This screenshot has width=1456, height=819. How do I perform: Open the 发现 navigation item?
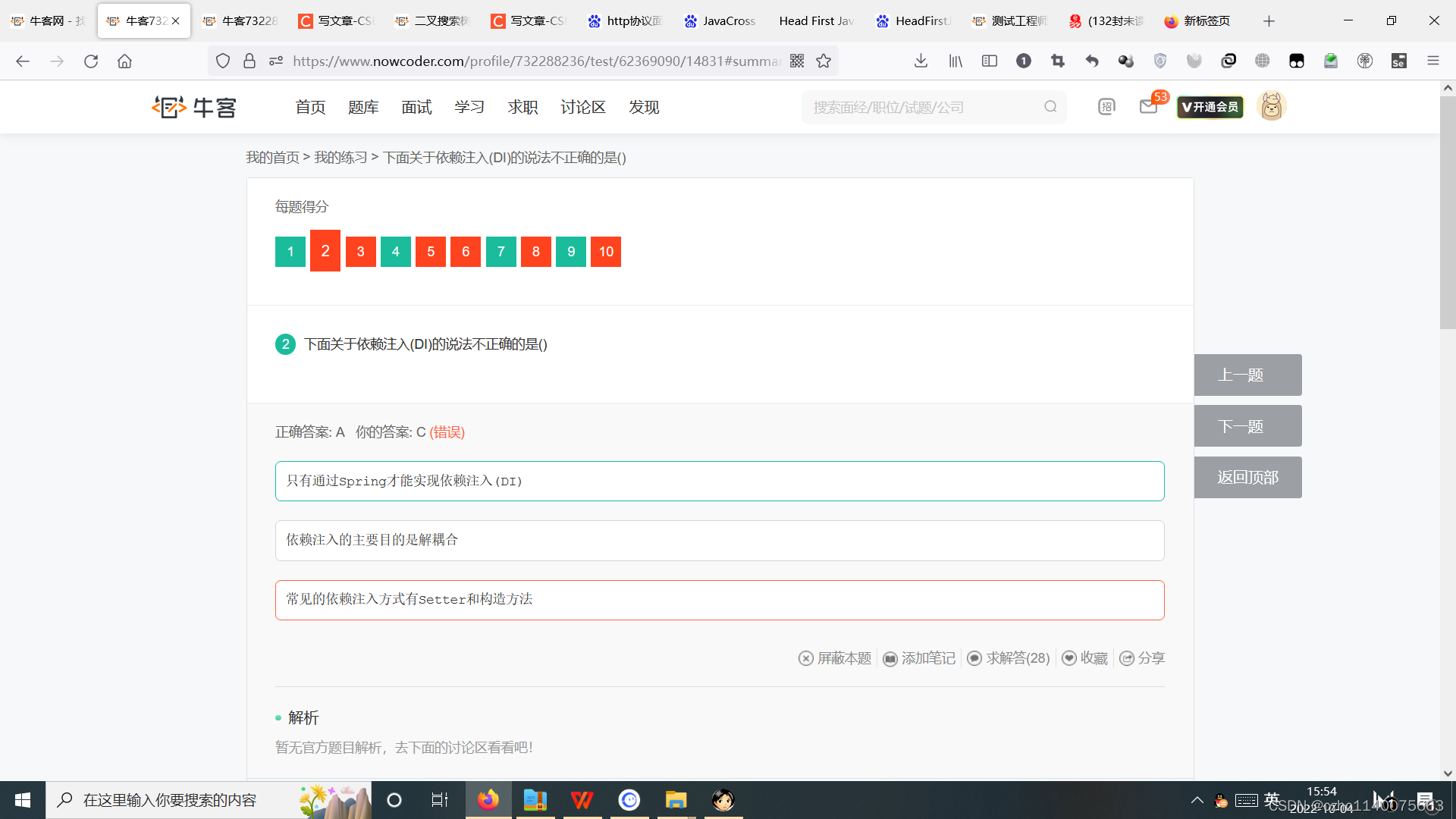tap(644, 107)
